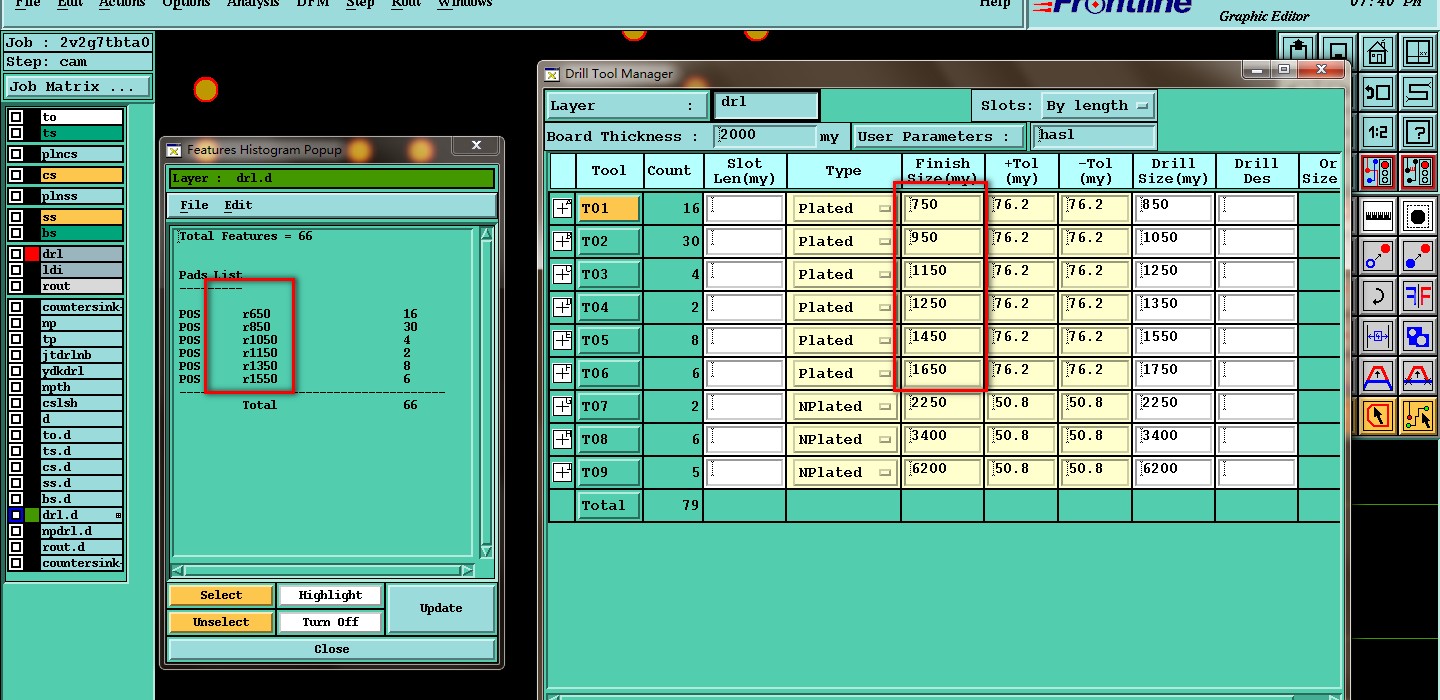Open the Analysis menu in main menubar

click(253, 4)
